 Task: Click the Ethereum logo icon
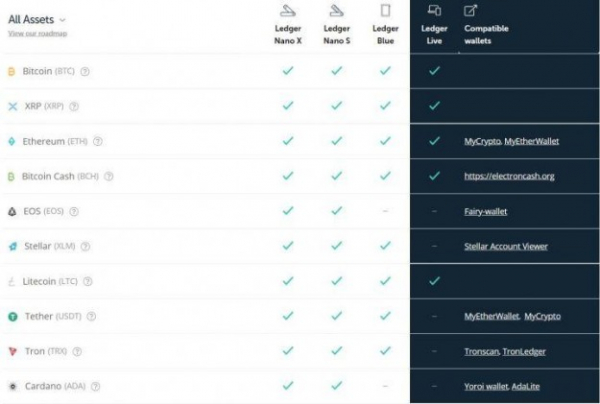tap(12, 141)
